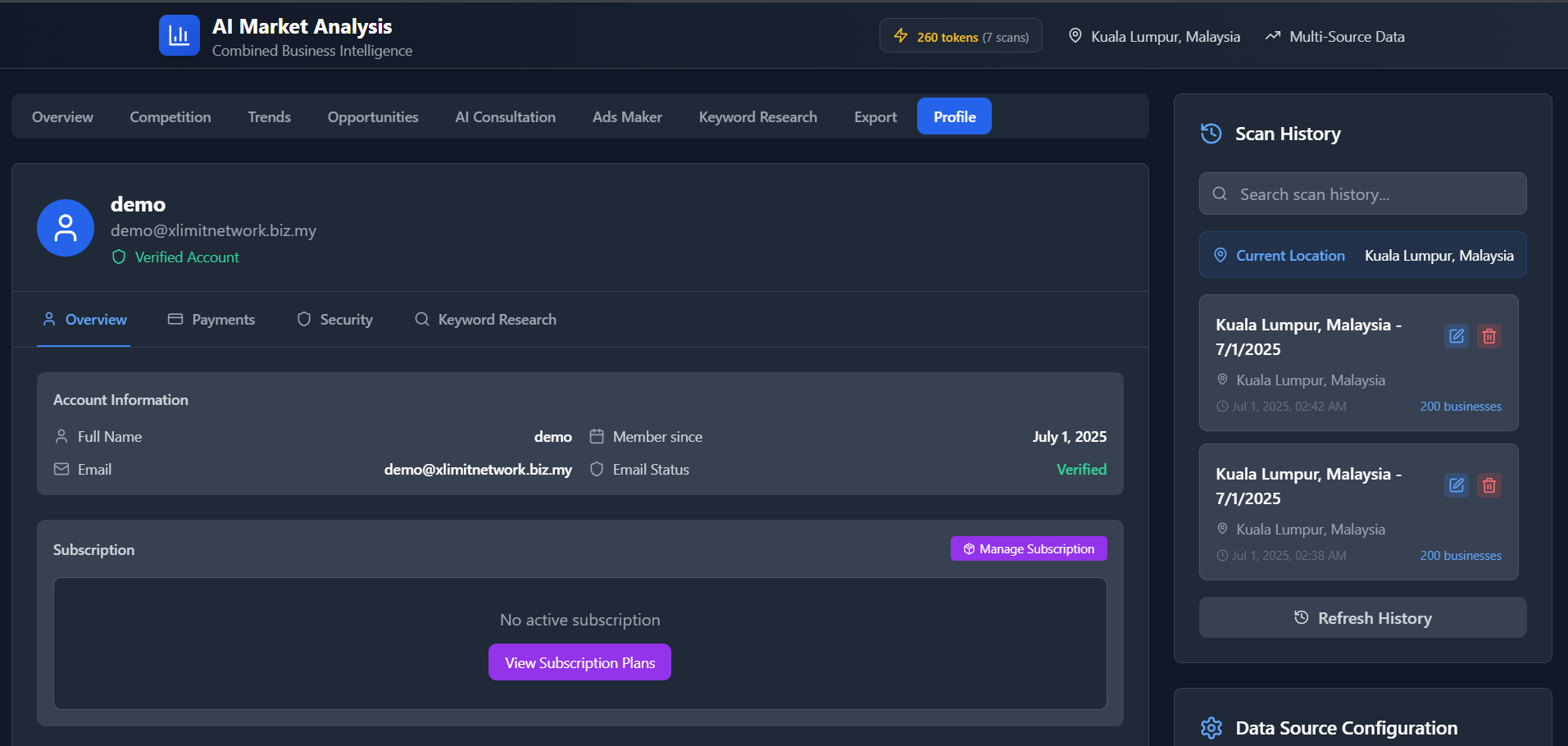Click the Verified email status text
The width and height of the screenshot is (1568, 746).
[x=1081, y=470]
